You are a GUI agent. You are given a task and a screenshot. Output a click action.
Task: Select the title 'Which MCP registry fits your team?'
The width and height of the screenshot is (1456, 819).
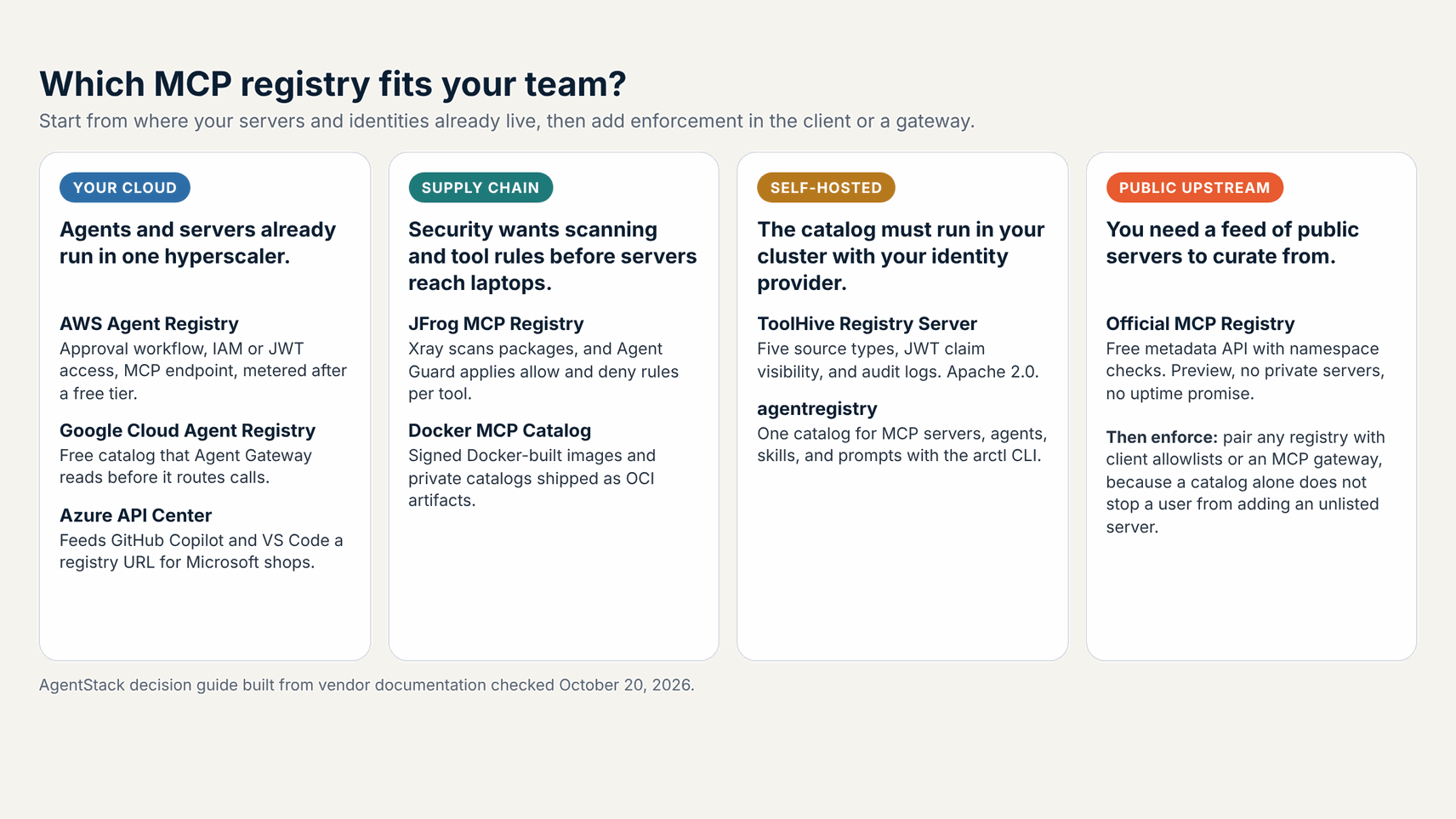point(333,84)
